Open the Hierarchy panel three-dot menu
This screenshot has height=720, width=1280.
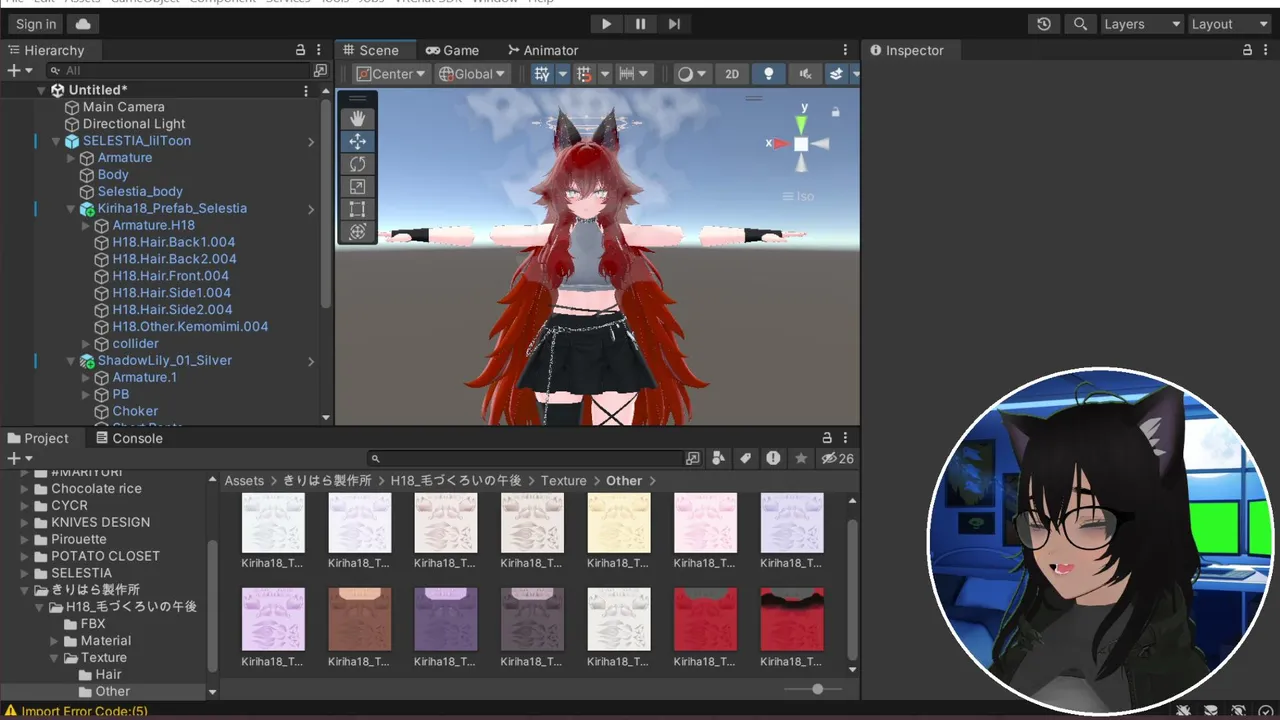pyautogui.click(x=318, y=50)
